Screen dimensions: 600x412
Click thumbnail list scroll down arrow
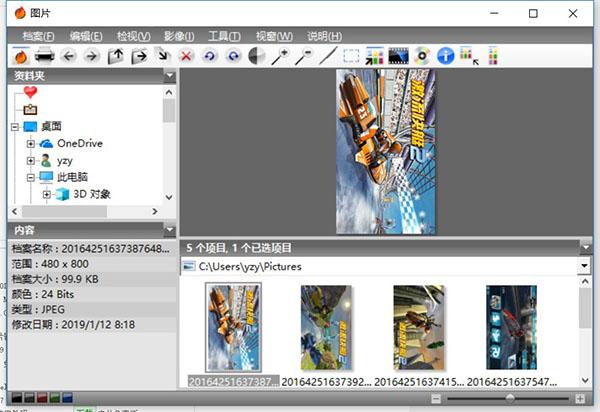[x=585, y=380]
